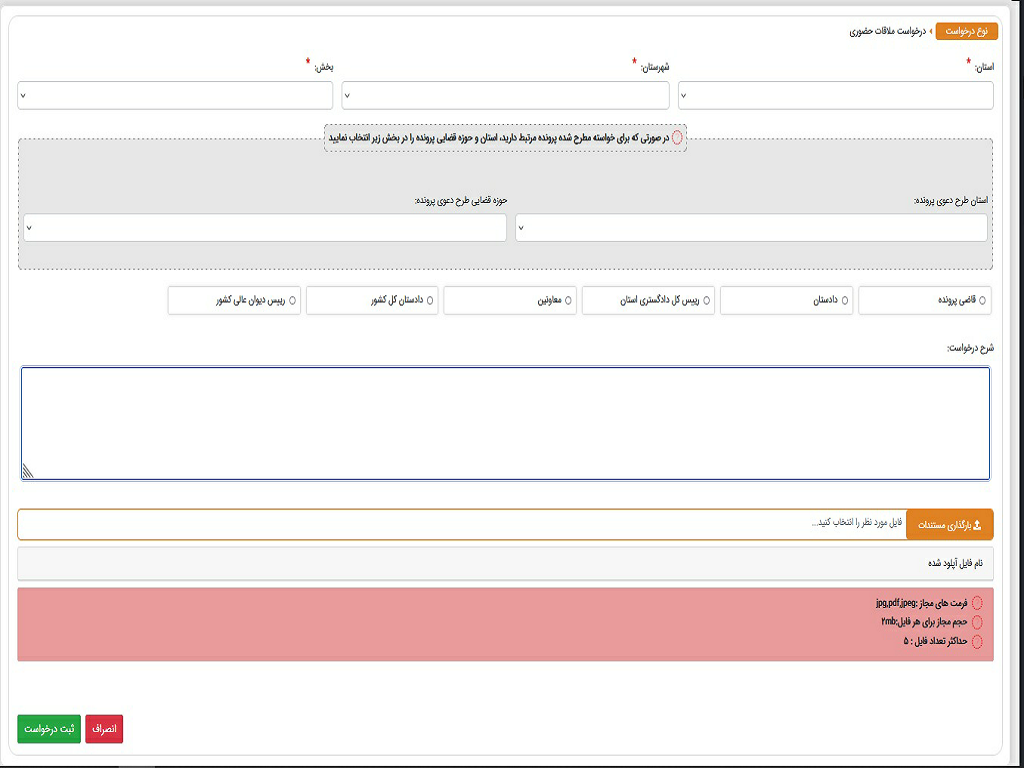Select the دادستان radio option
The image size is (1024, 768).
pos(845,300)
